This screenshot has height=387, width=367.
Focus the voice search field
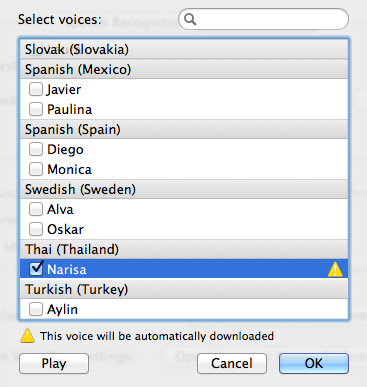pyautogui.click(x=264, y=19)
